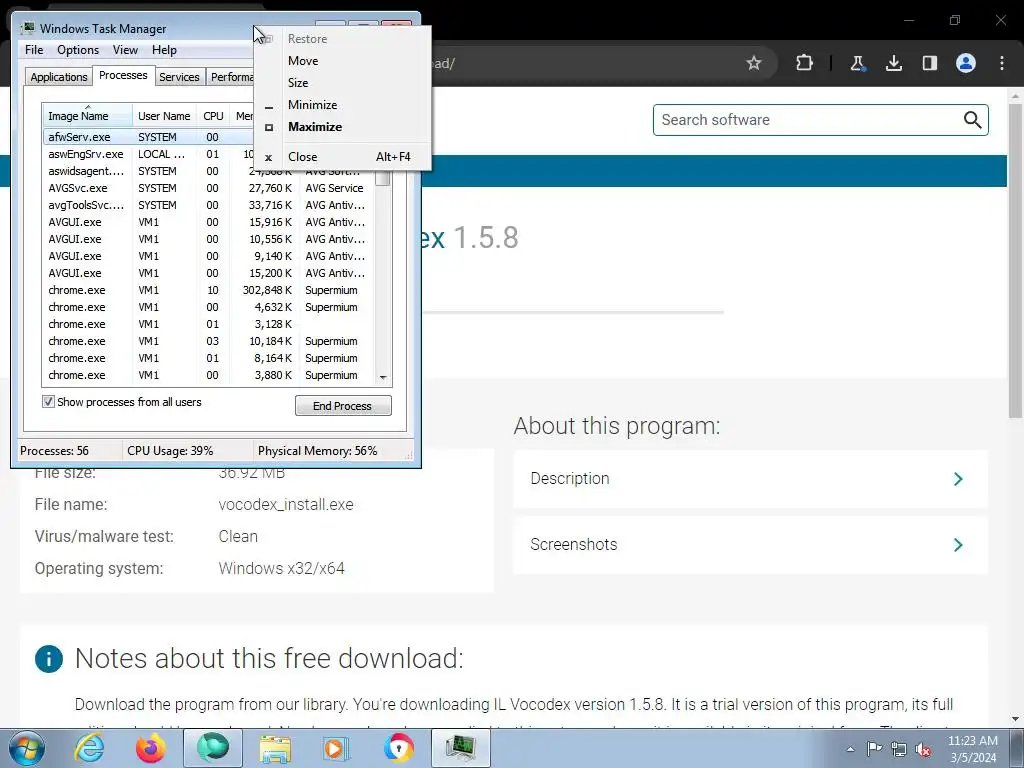Launch Firefox from the taskbar
The height and width of the screenshot is (768, 1024).
(x=150, y=748)
